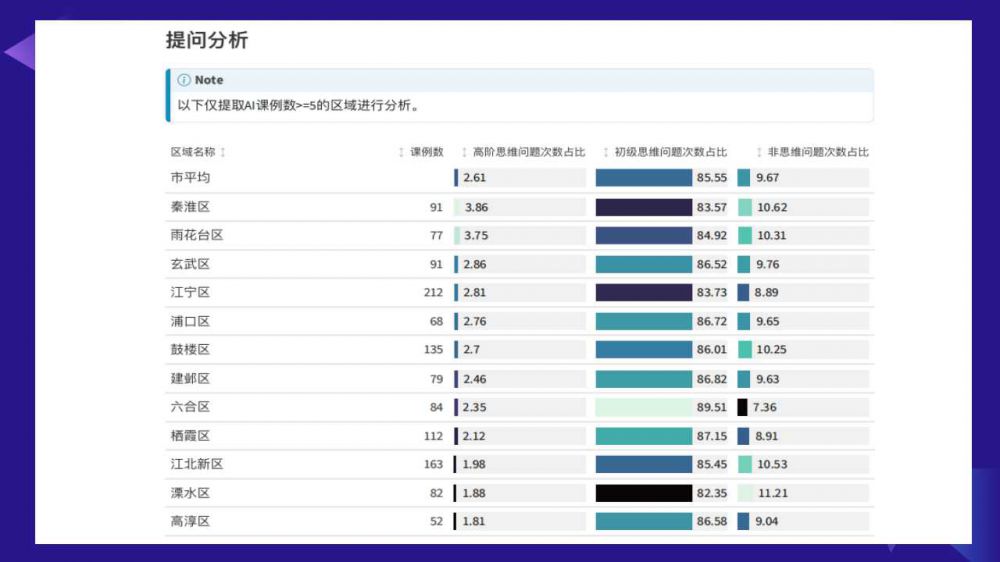Select the 雨花台区 district cell
Image resolution: width=1000 pixels, height=562 pixels.
tap(196, 236)
